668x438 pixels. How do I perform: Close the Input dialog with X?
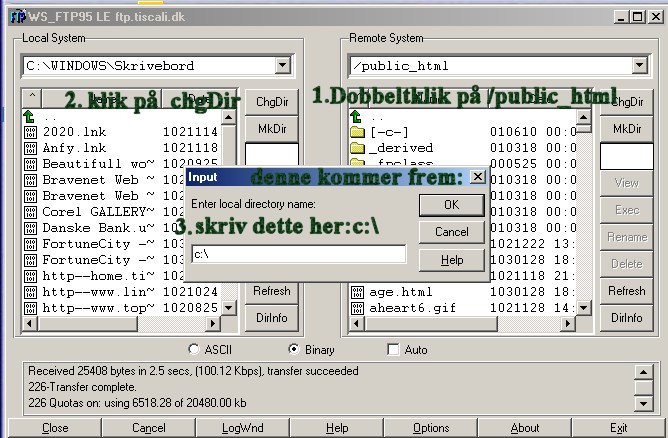coord(478,176)
